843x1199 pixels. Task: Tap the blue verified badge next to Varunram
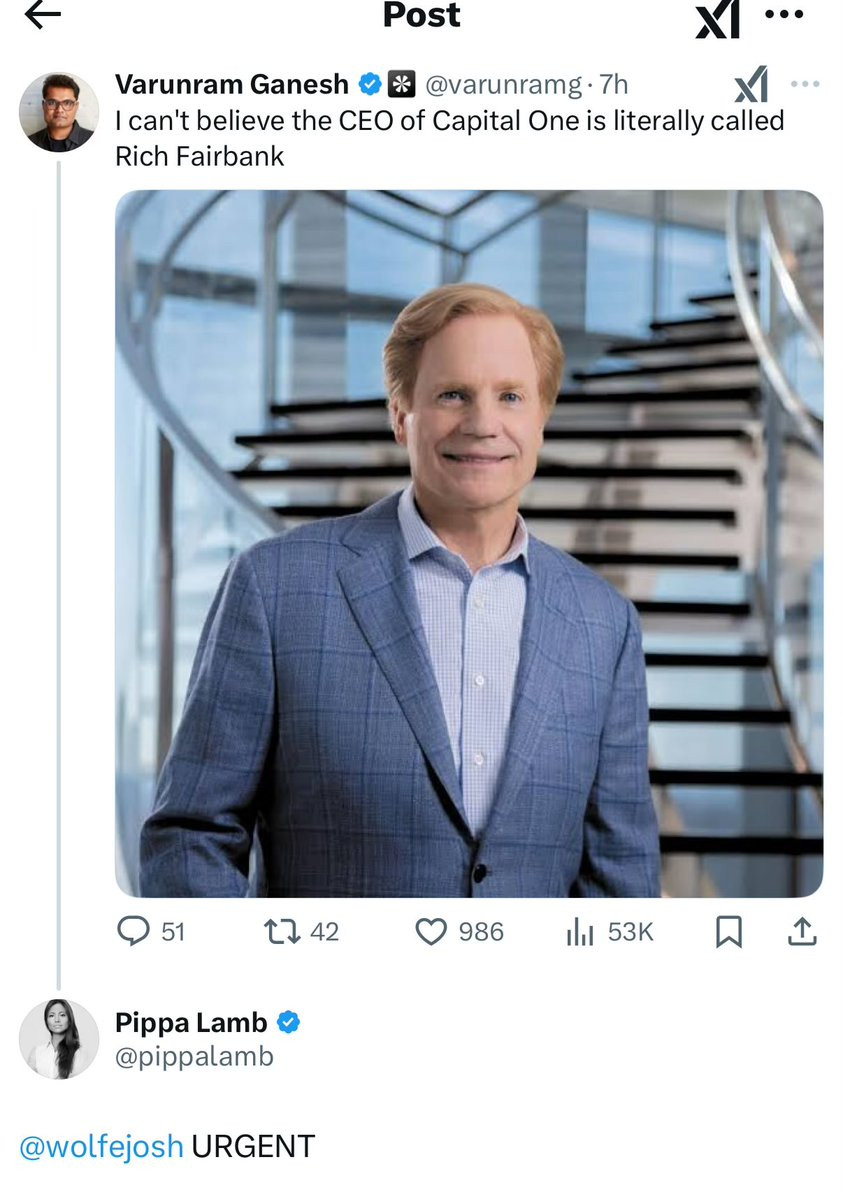[370, 85]
